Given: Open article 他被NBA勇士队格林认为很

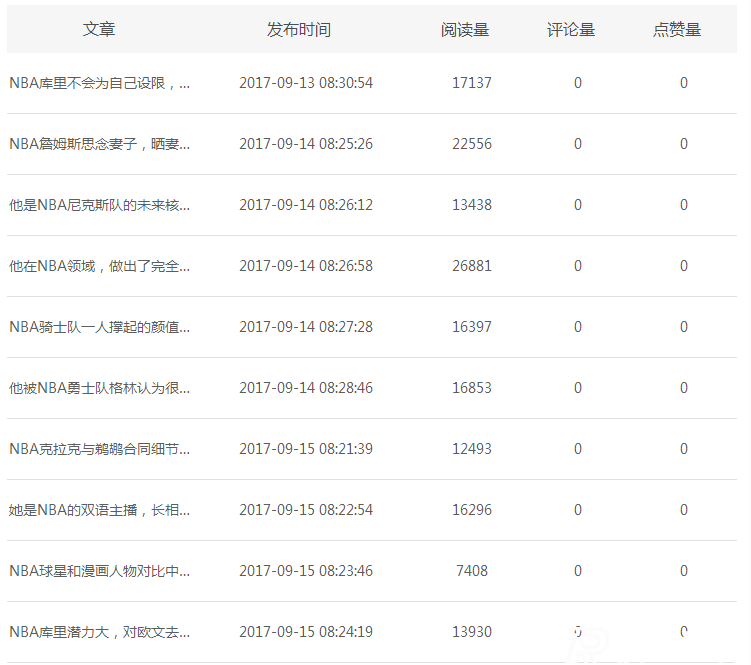Looking at the screenshot, I should point(99,388).
